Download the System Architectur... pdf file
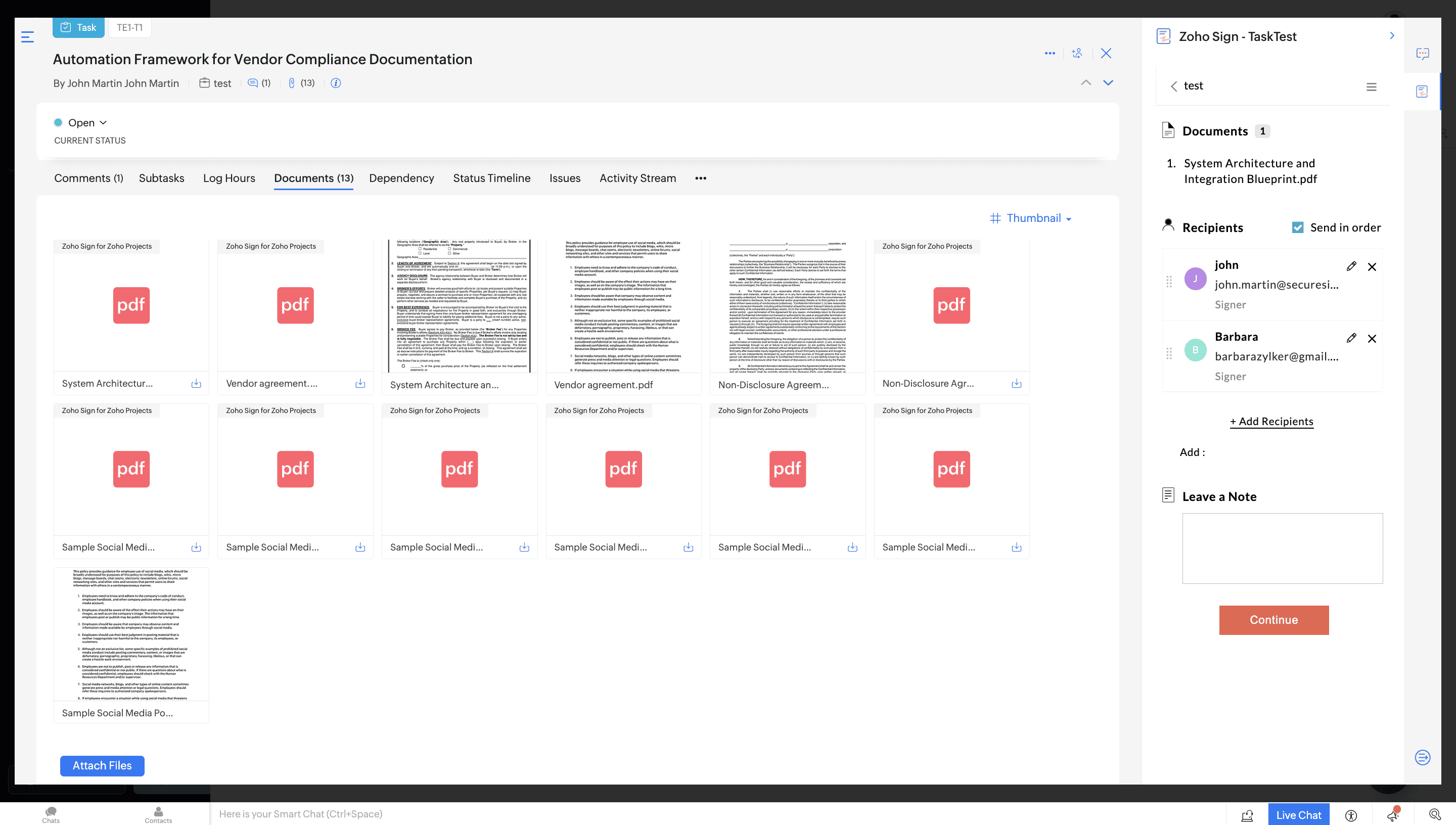This screenshot has height=825, width=1456. pos(196,384)
